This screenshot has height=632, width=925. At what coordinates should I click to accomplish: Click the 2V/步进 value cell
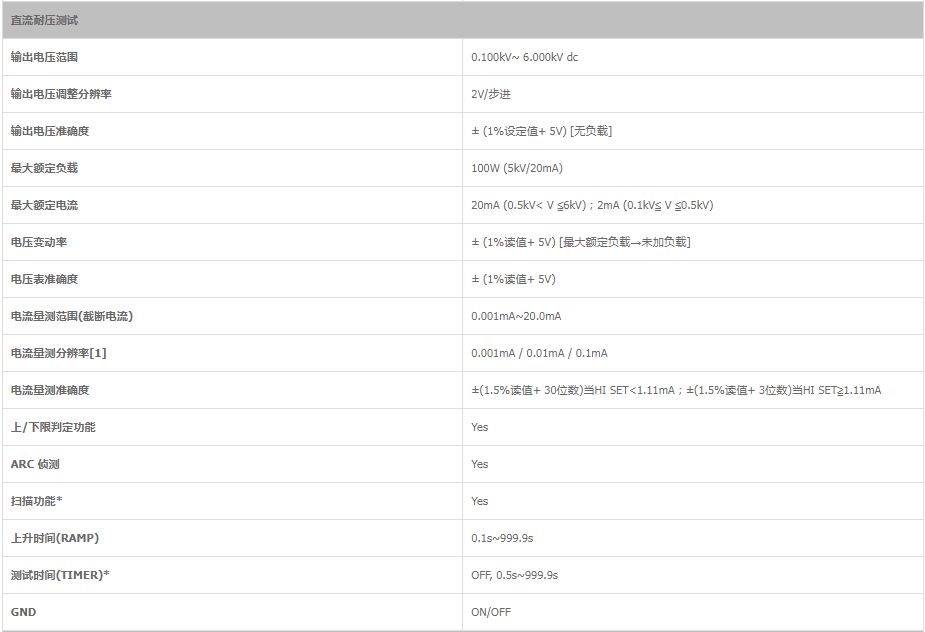pos(491,94)
